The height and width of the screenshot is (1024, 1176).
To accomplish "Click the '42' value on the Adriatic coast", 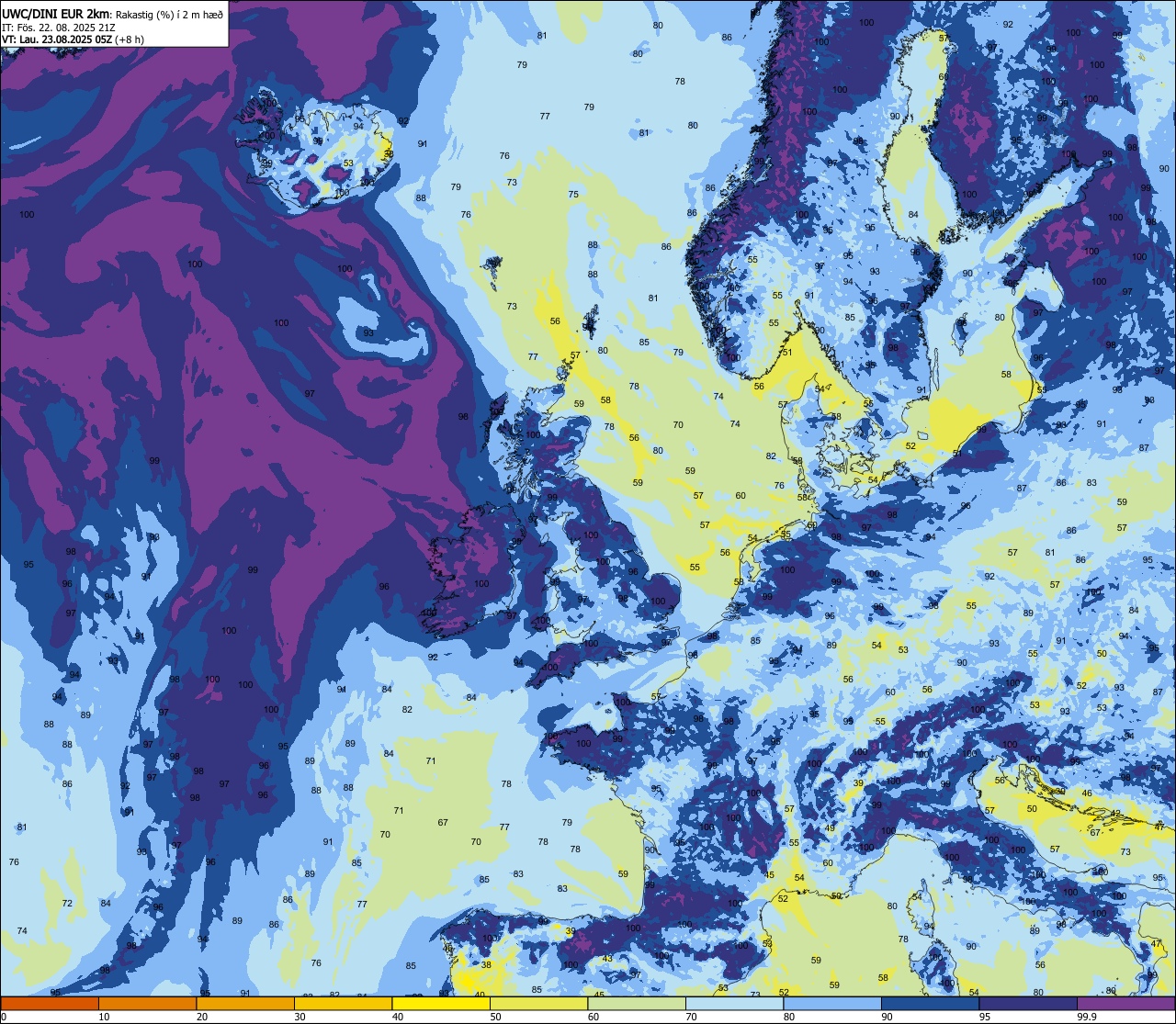I will click(1115, 814).
